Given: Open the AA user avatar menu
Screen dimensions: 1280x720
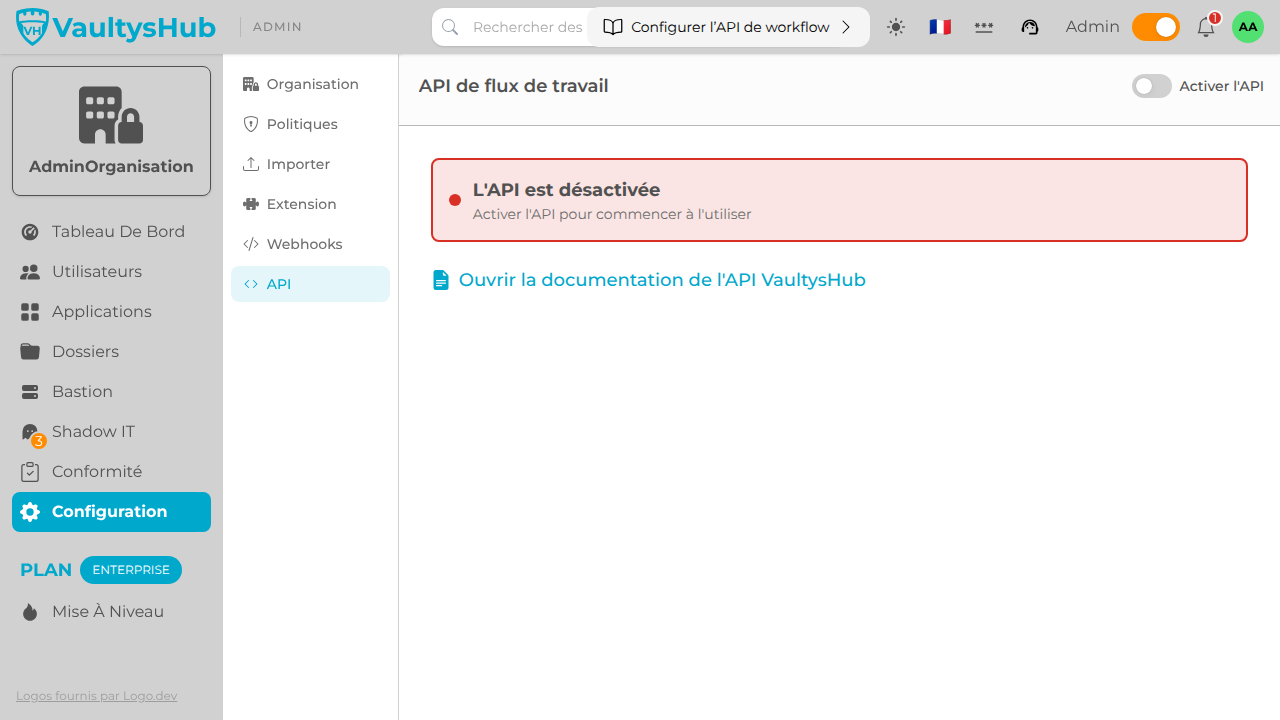Looking at the screenshot, I should (1248, 27).
